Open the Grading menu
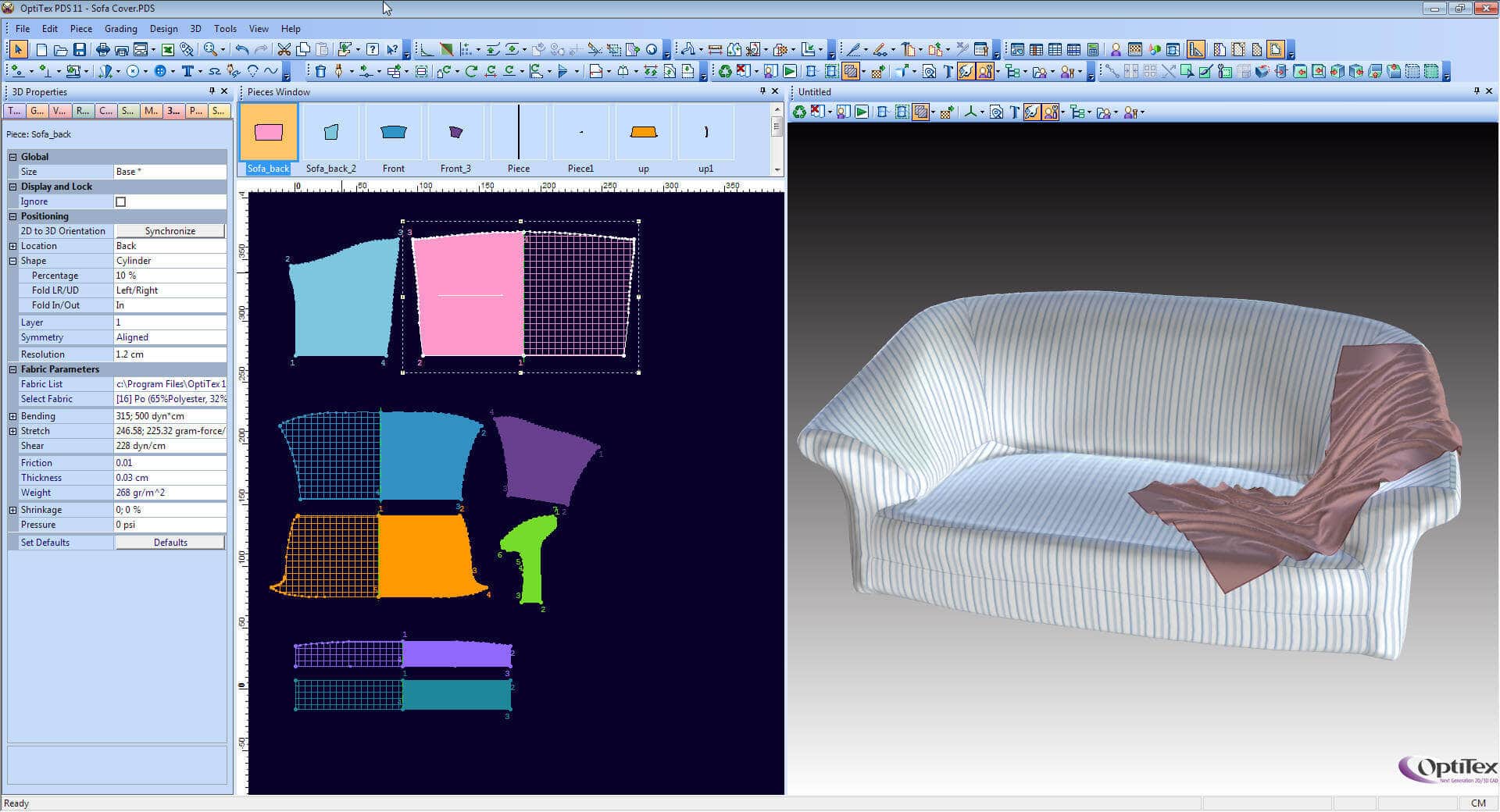 [120, 29]
